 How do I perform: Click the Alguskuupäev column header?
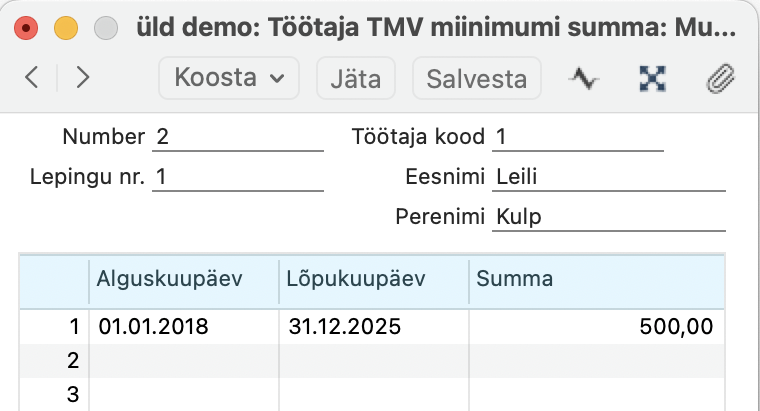(x=184, y=279)
